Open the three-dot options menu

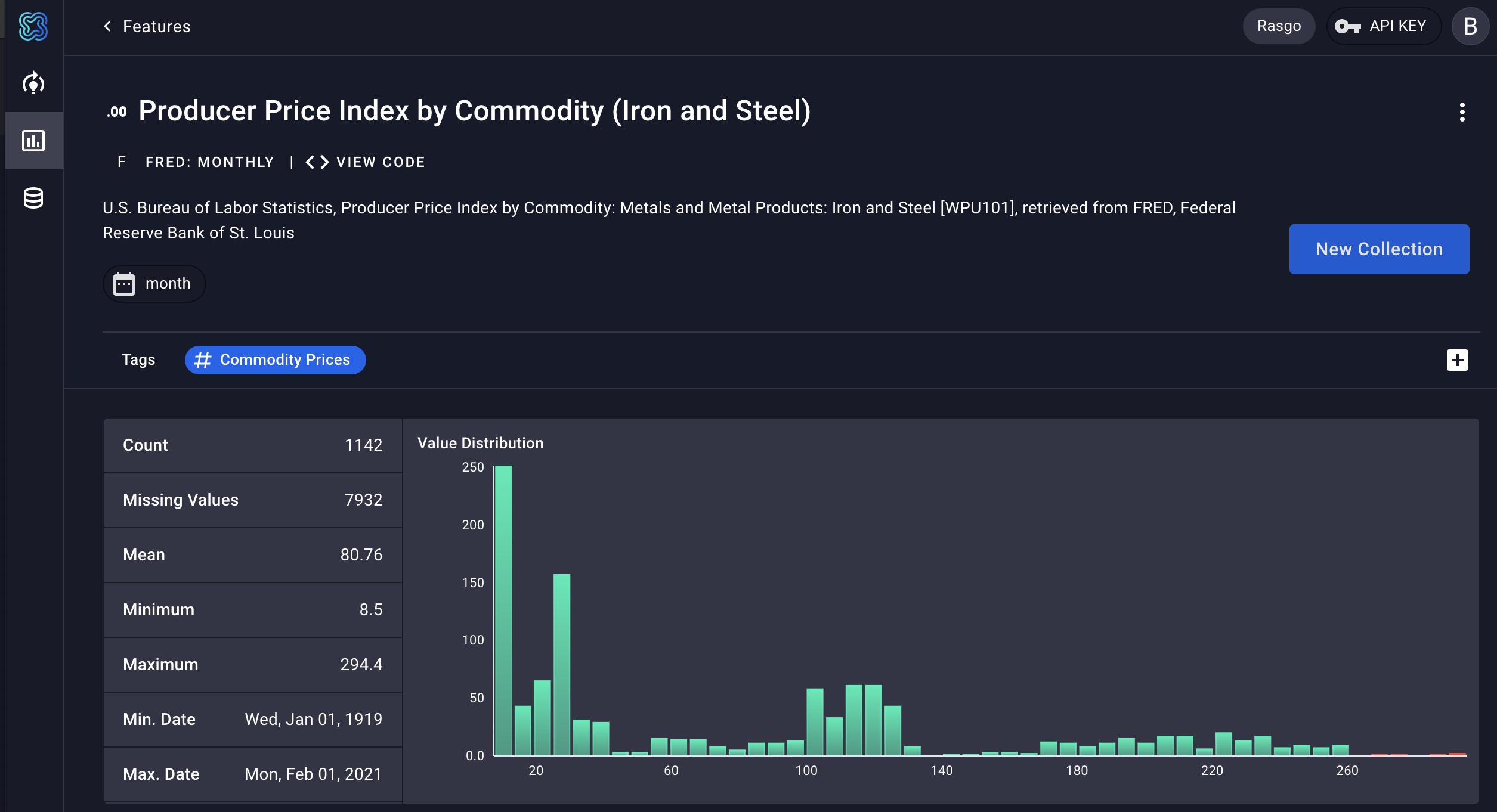1462,111
